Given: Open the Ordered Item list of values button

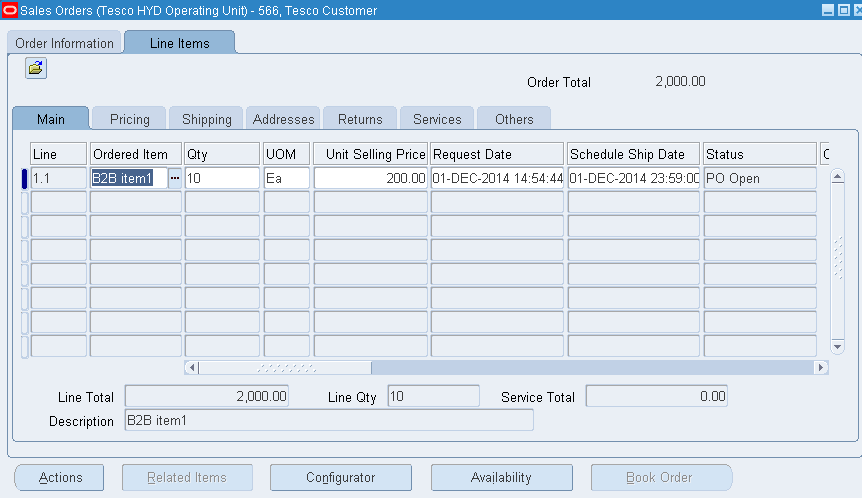Looking at the screenshot, I should point(175,178).
